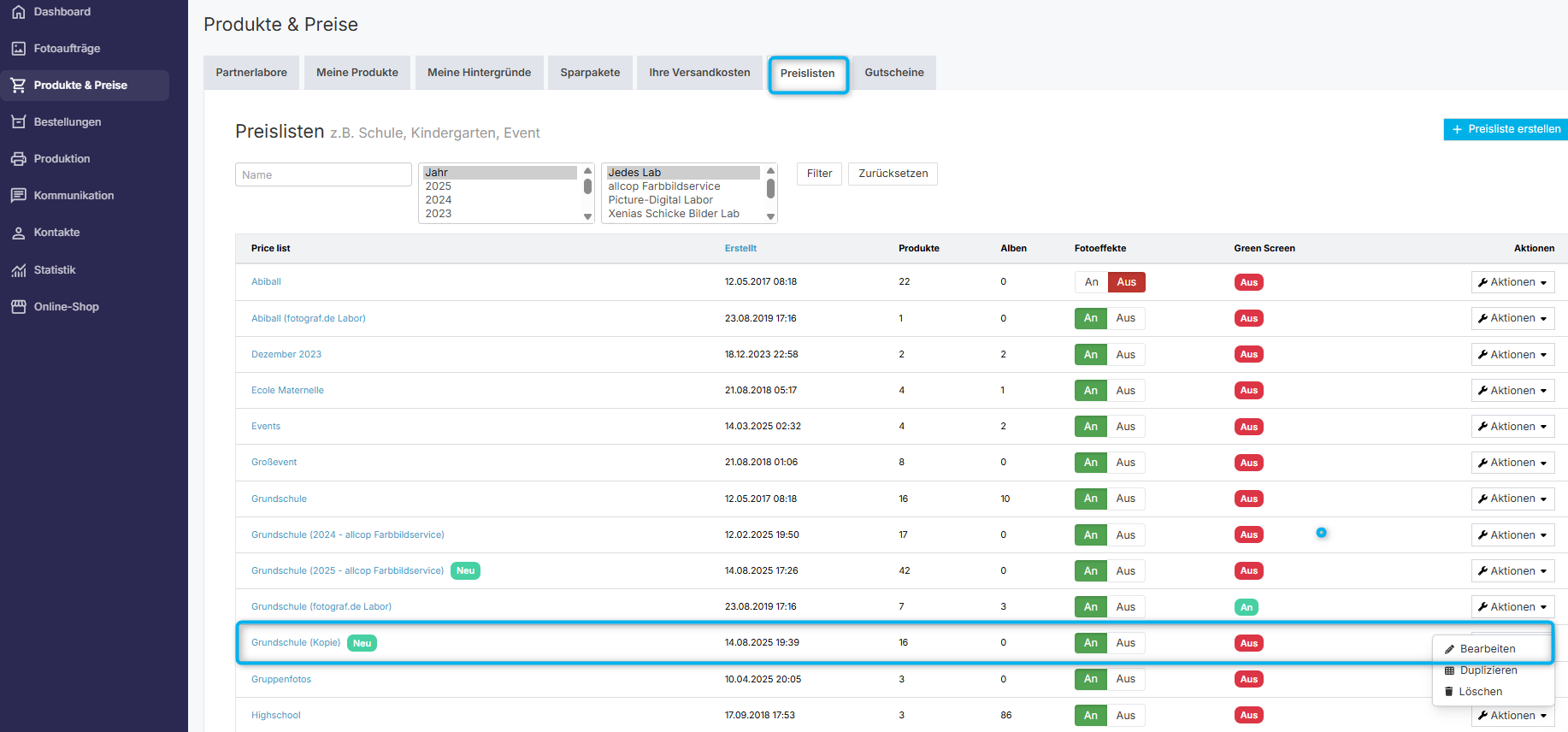The width and height of the screenshot is (1568, 732).
Task: Open Aktionen dropdown for Grundschule (2024 - allcop Farbbildservice)
Action: pos(1512,535)
